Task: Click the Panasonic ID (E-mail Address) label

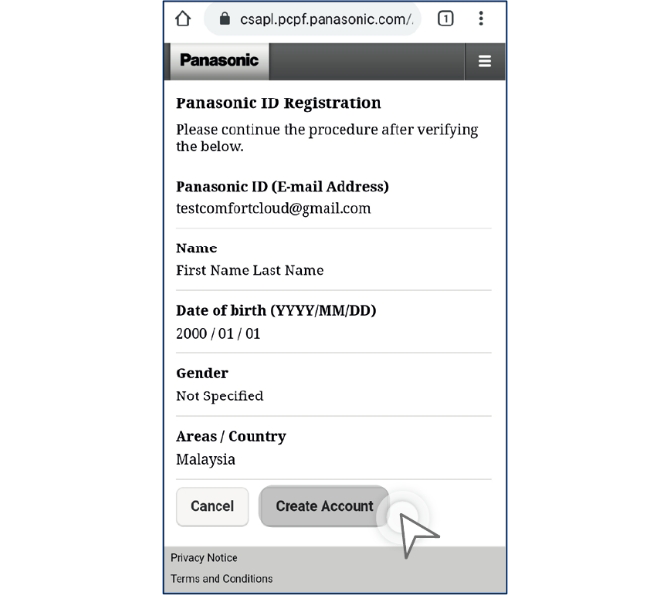Action: (x=282, y=187)
